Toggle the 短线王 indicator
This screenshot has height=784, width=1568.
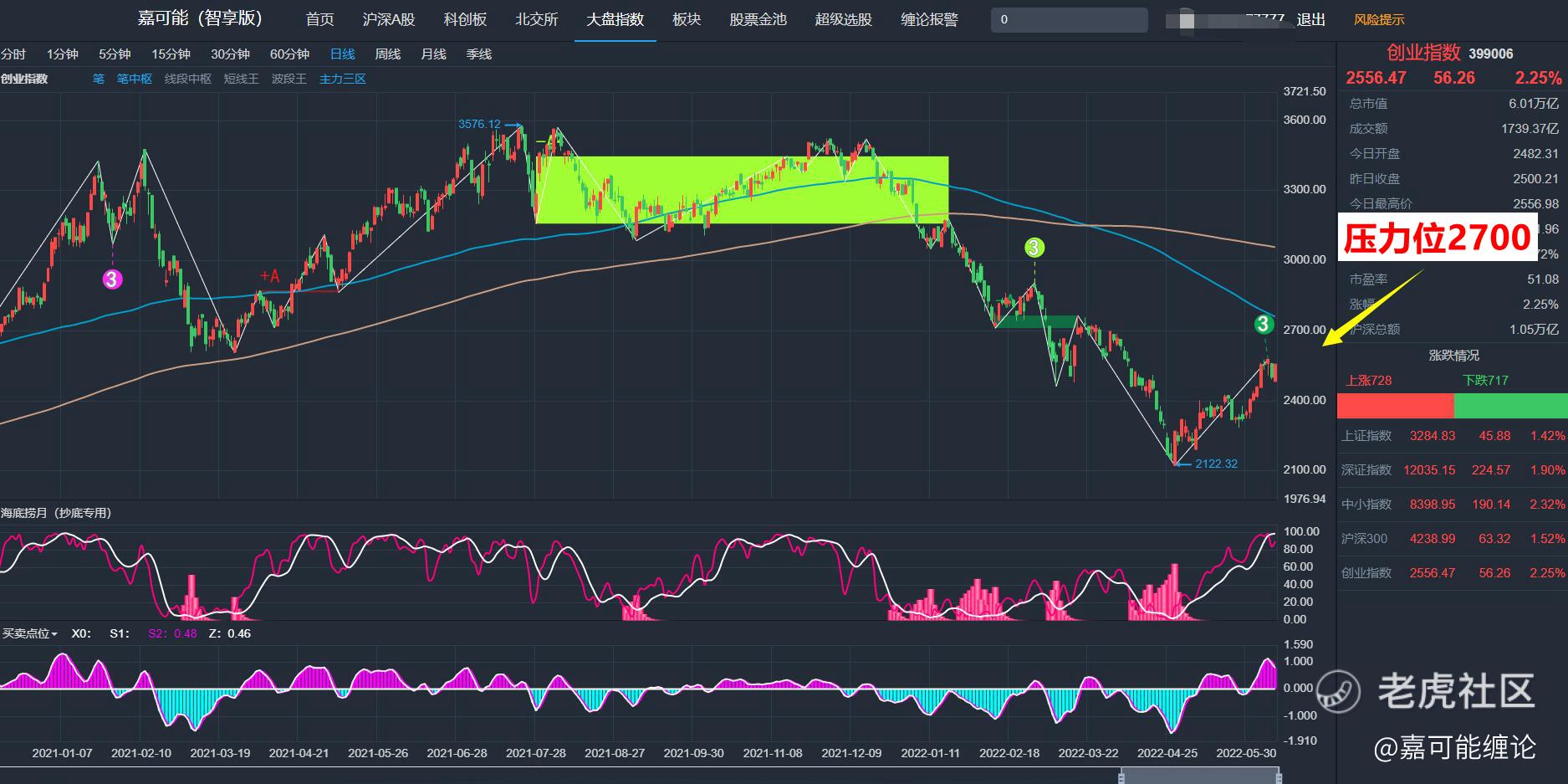[241, 79]
